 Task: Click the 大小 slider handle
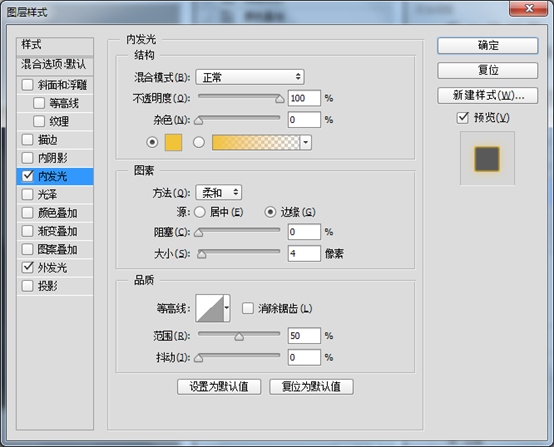[x=202, y=254]
